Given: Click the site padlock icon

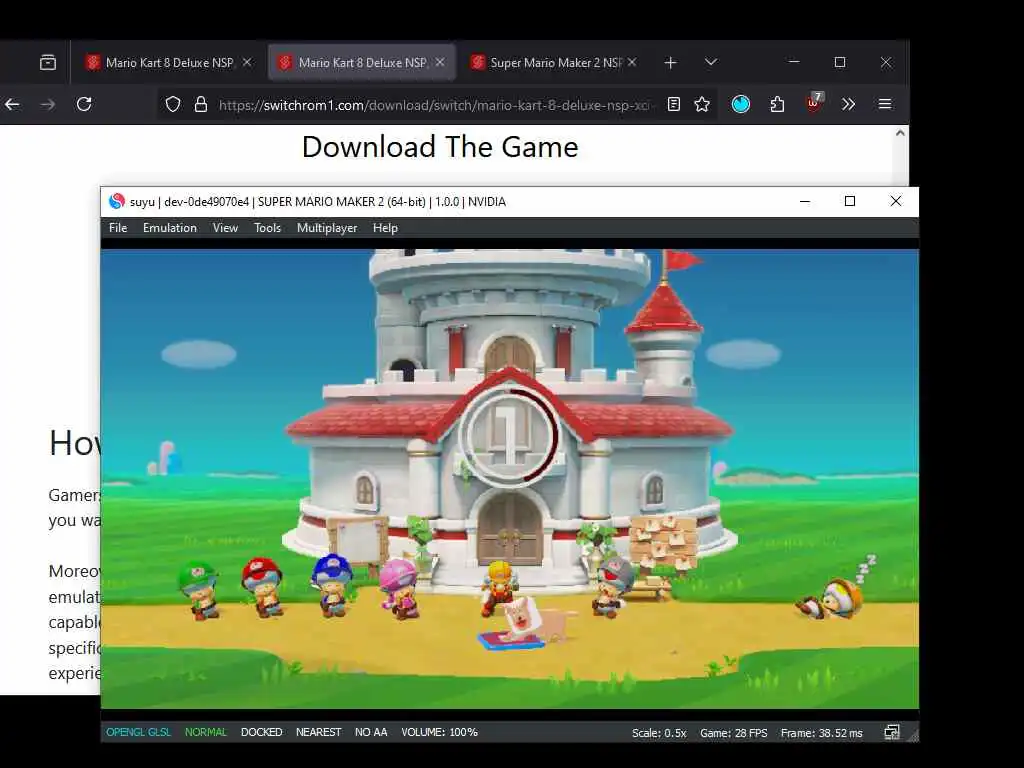Looking at the screenshot, I should [x=201, y=104].
